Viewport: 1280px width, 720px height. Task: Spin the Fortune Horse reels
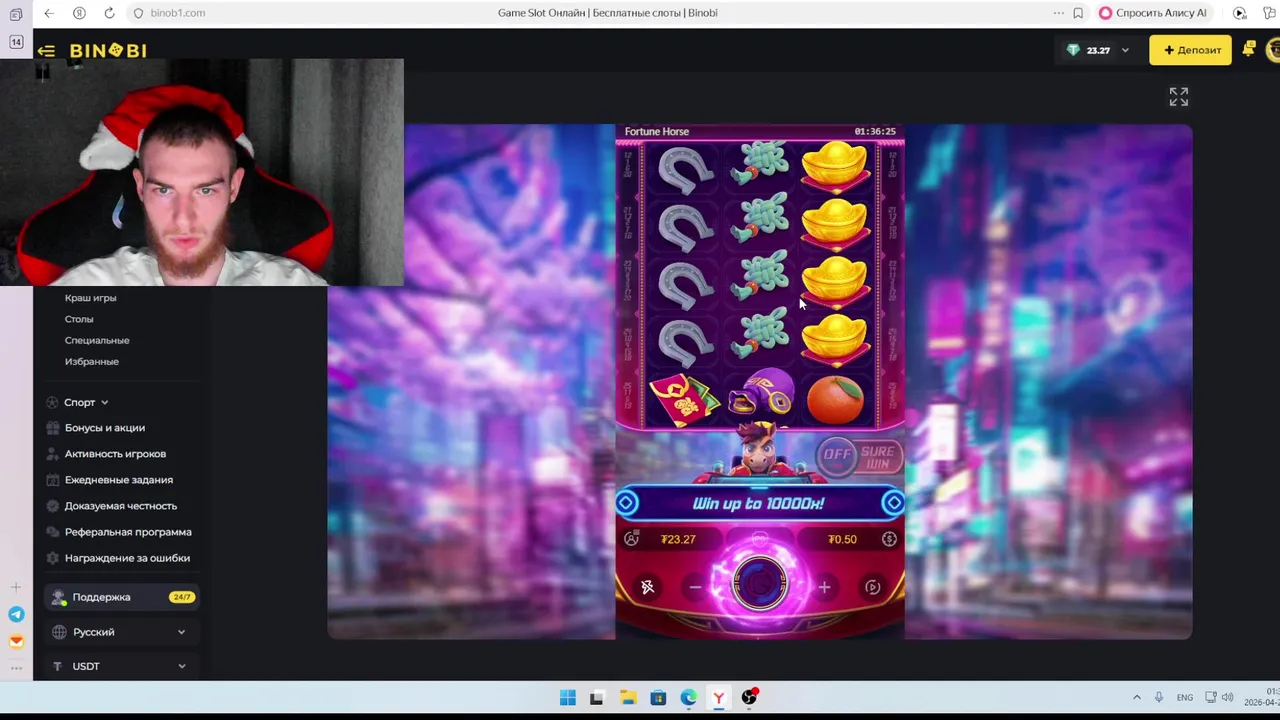pyautogui.click(x=760, y=585)
